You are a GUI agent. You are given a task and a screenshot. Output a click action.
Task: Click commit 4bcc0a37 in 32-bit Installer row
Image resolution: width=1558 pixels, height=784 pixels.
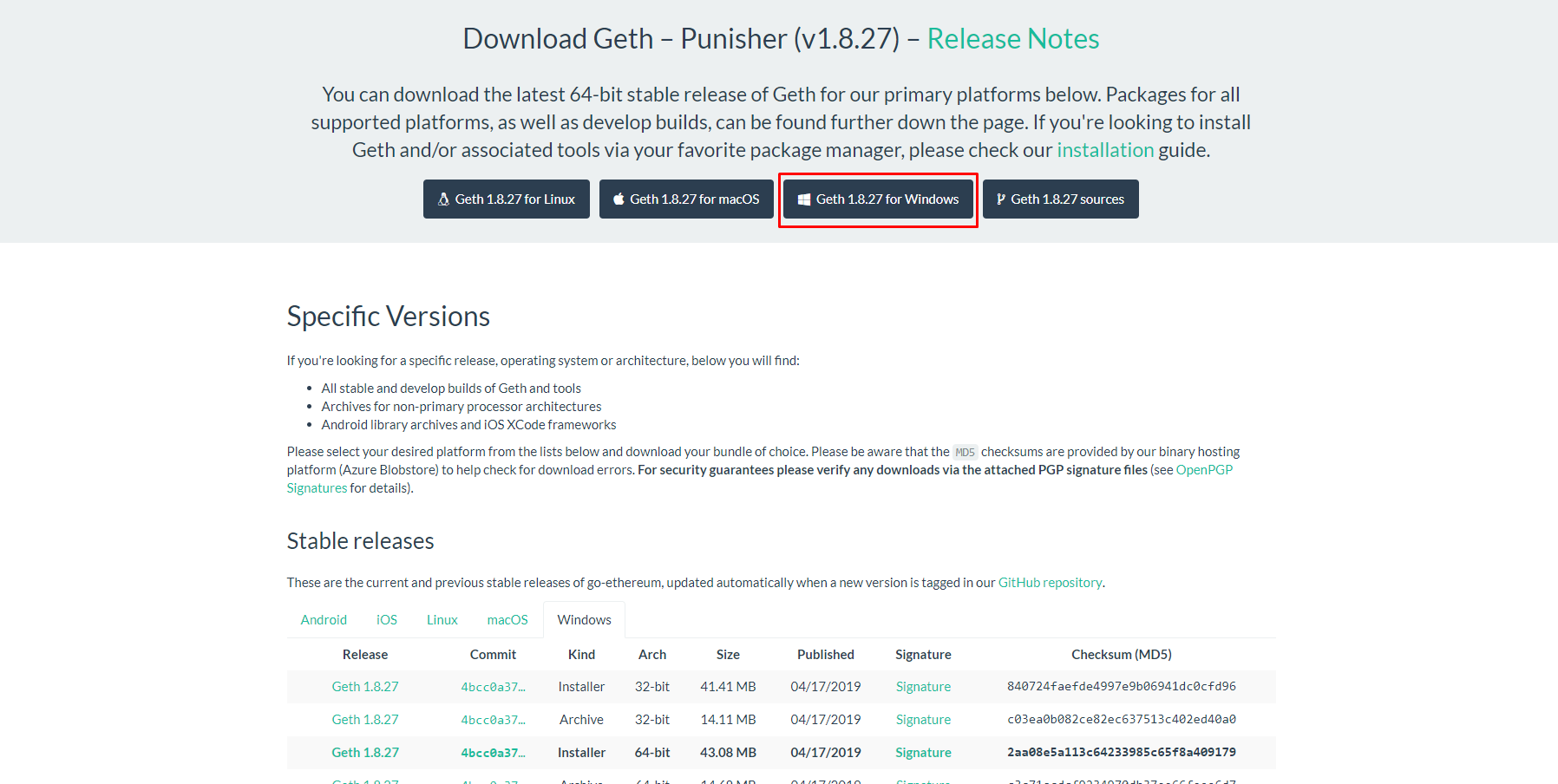tap(493, 687)
